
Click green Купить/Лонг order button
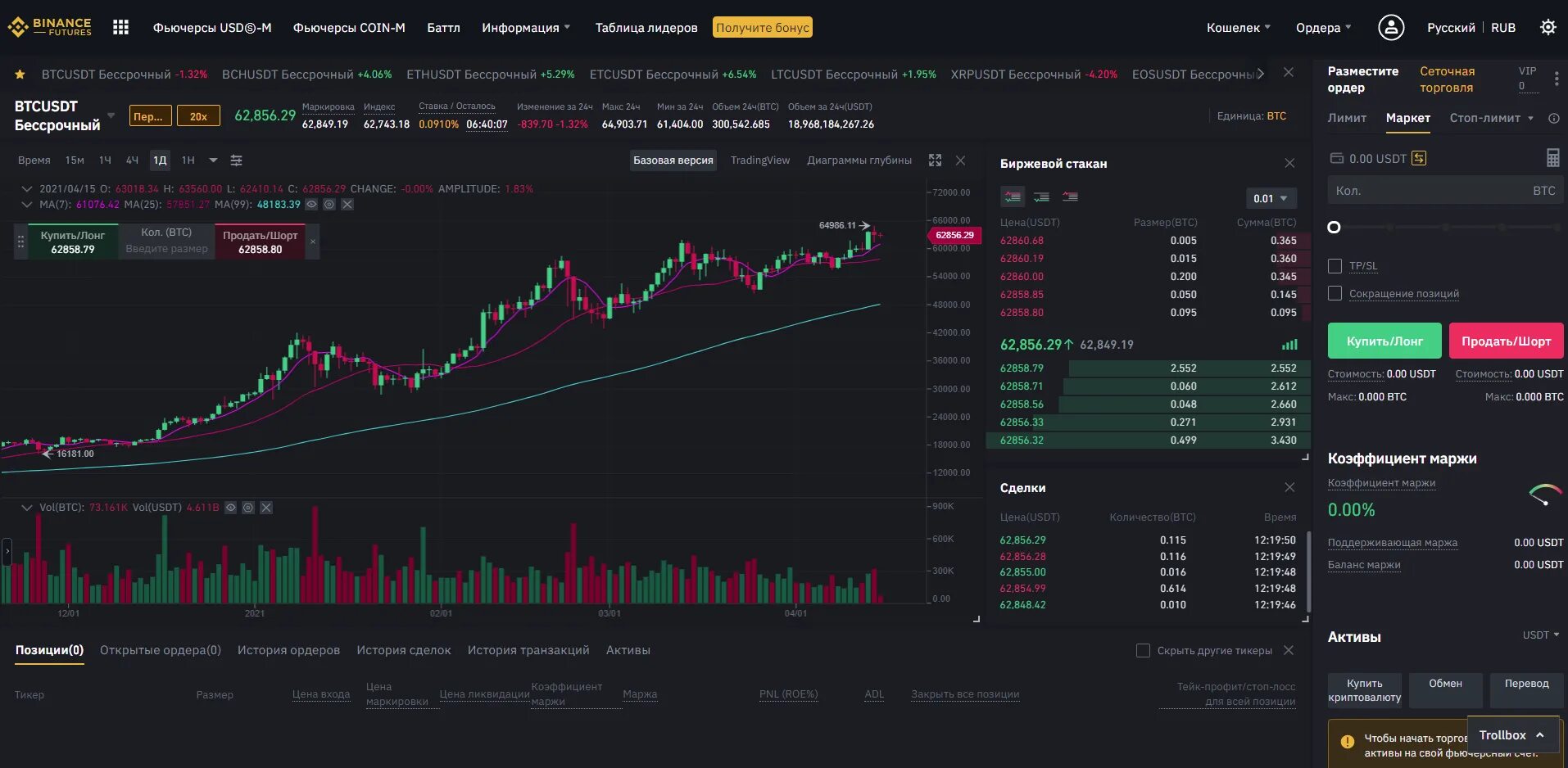1384,341
